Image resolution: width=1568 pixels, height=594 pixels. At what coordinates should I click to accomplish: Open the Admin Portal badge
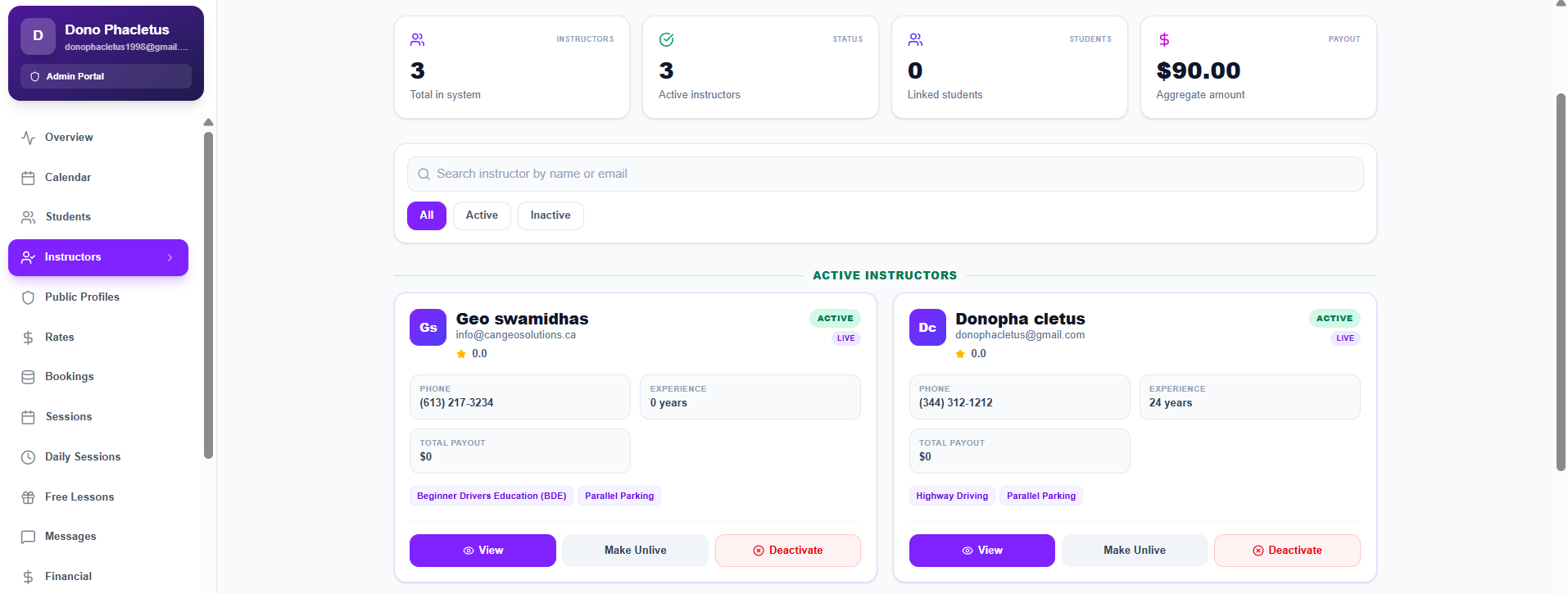click(x=106, y=76)
